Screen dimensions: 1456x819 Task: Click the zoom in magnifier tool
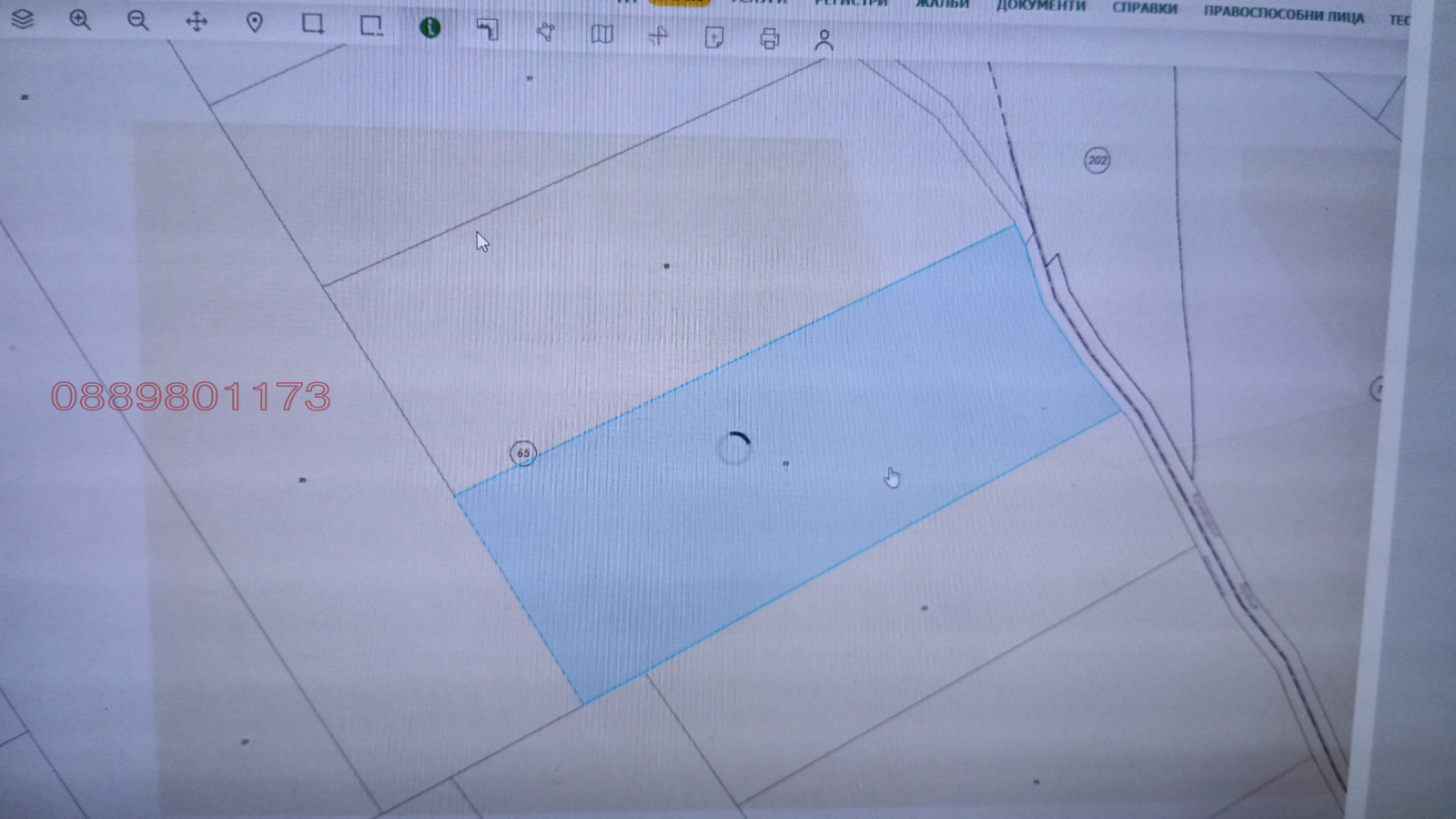(80, 20)
